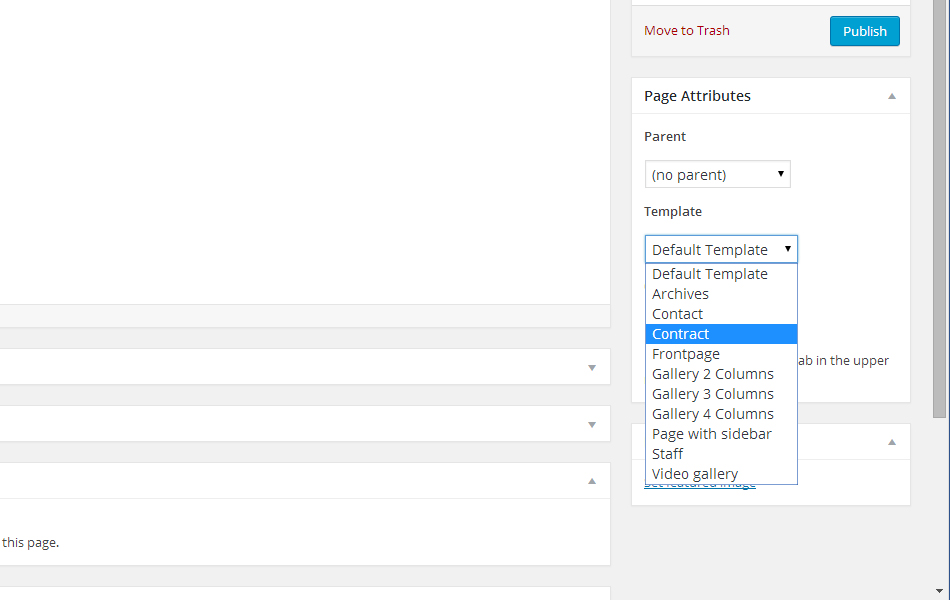Click the Move to Trash link
Image resolution: width=950 pixels, height=600 pixels.
click(686, 31)
